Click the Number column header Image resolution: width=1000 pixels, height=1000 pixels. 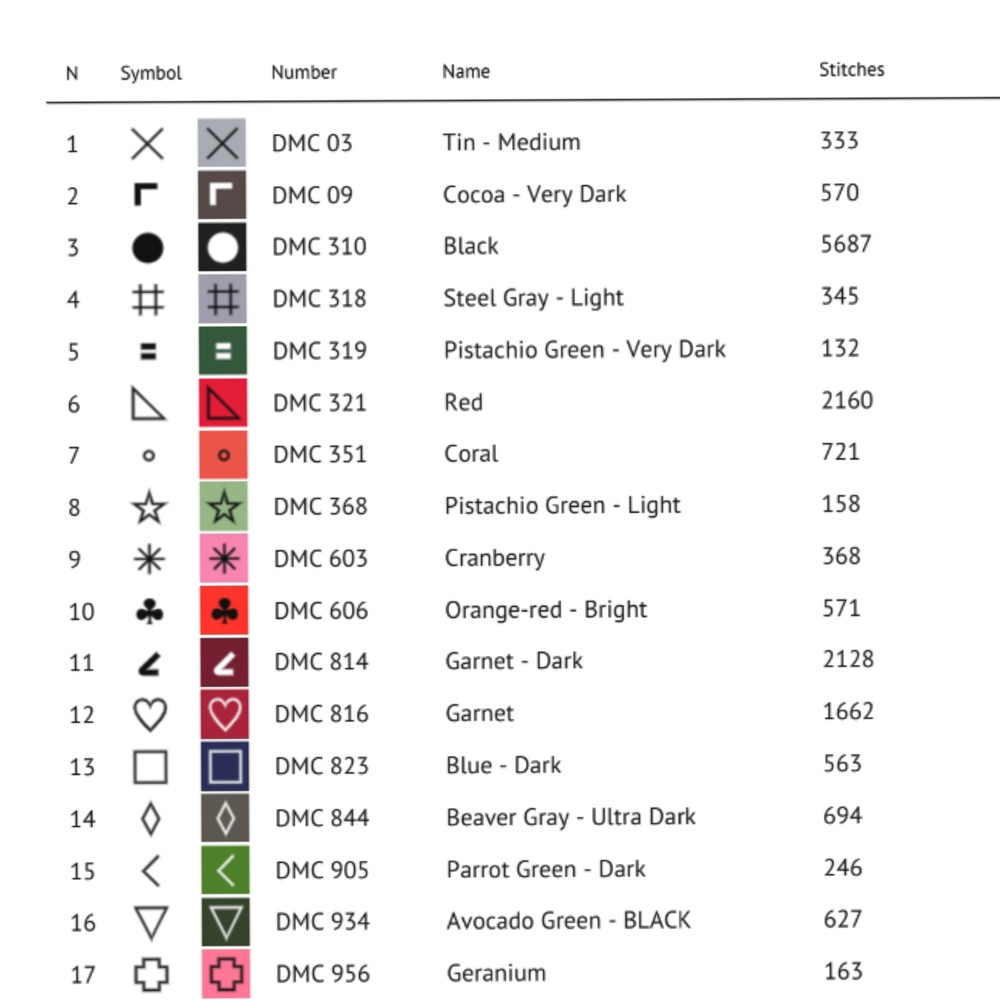(x=304, y=72)
